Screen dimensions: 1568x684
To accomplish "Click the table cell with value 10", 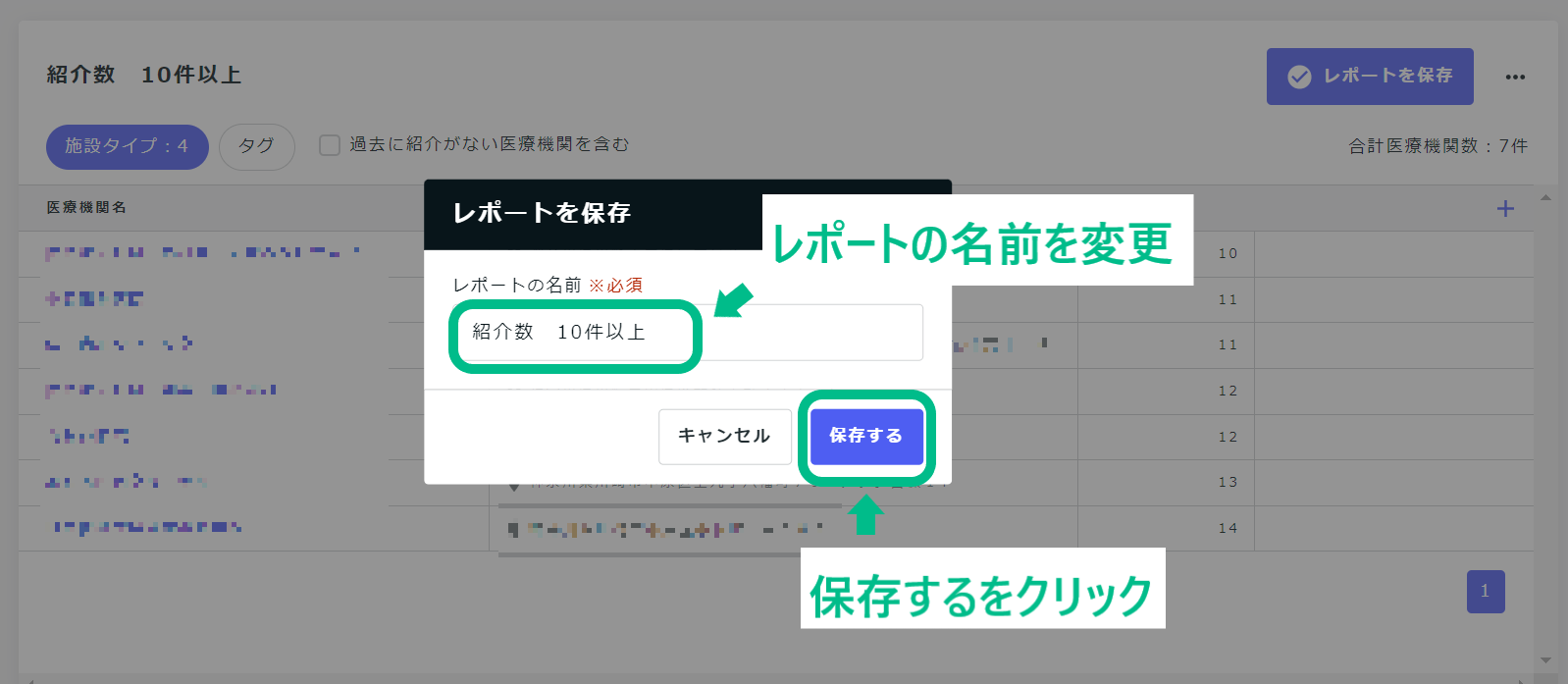I will coord(1228,253).
